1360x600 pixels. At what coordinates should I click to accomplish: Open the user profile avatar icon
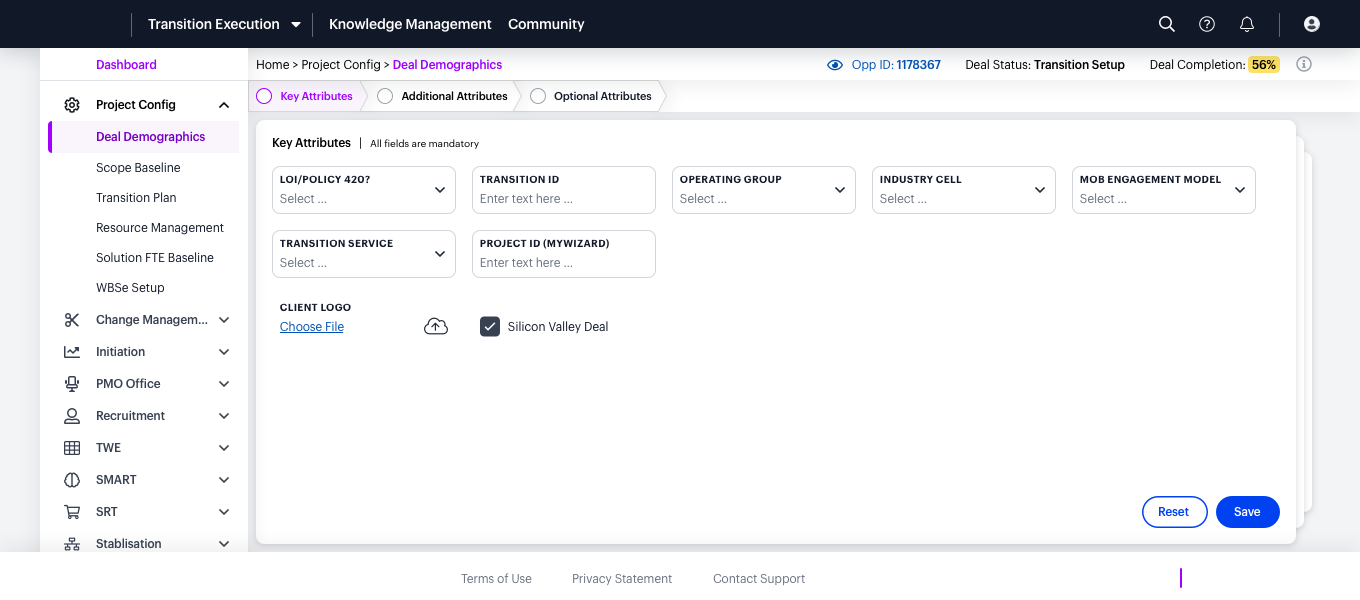coord(1312,24)
